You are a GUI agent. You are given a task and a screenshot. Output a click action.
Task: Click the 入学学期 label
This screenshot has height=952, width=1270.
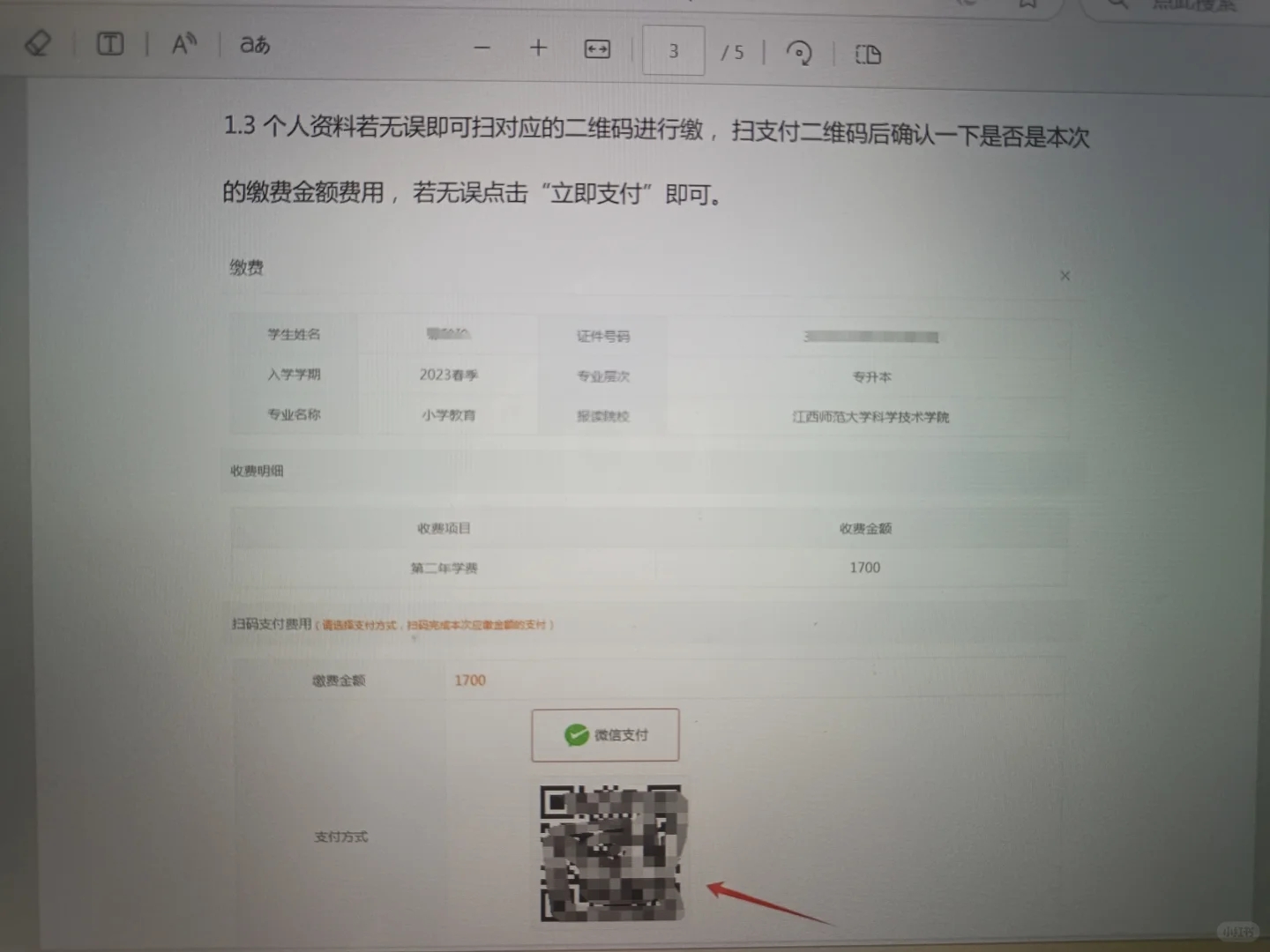click(294, 374)
